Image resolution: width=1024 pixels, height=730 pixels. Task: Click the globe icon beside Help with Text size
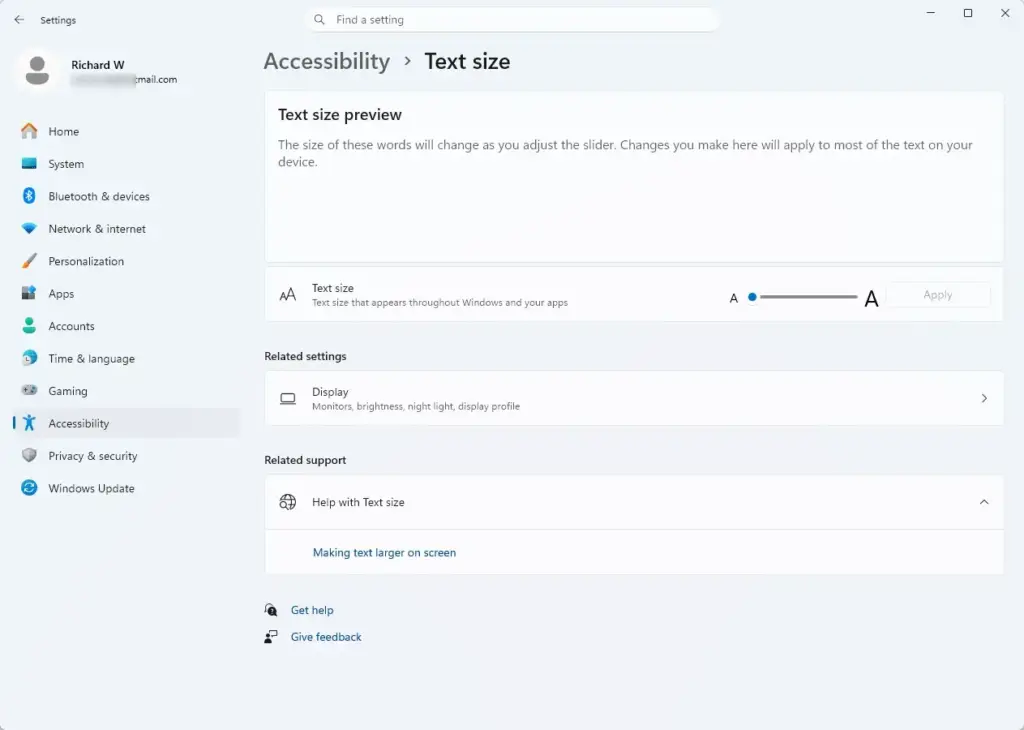pyautogui.click(x=287, y=501)
